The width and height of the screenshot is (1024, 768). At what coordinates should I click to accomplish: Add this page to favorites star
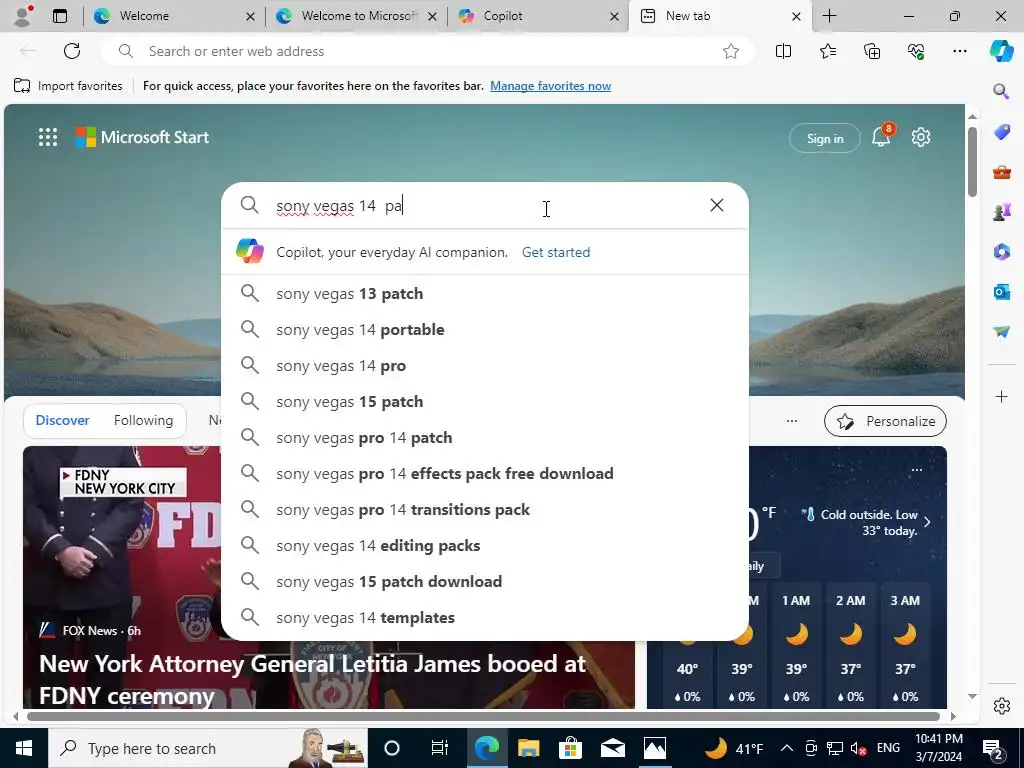[x=731, y=51]
